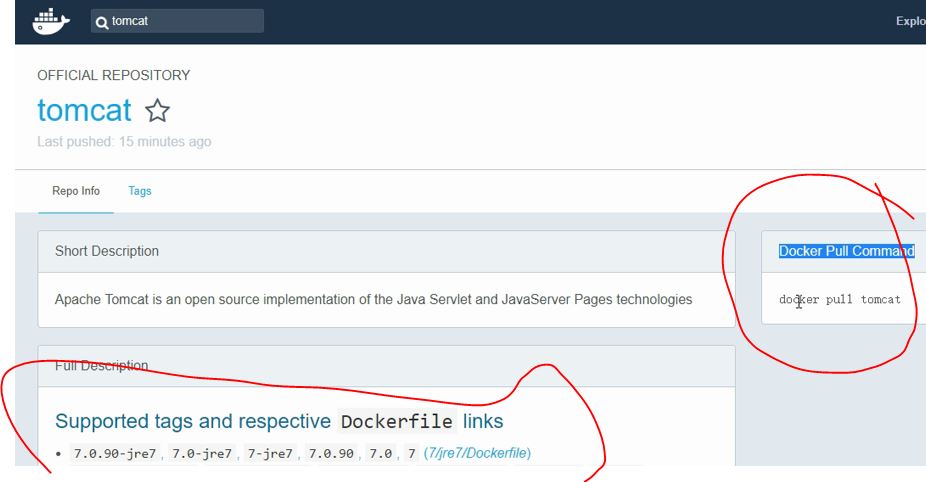Click the 7-jre7 tag
Screen dimensions: 926x482
pyautogui.click(x=270, y=454)
